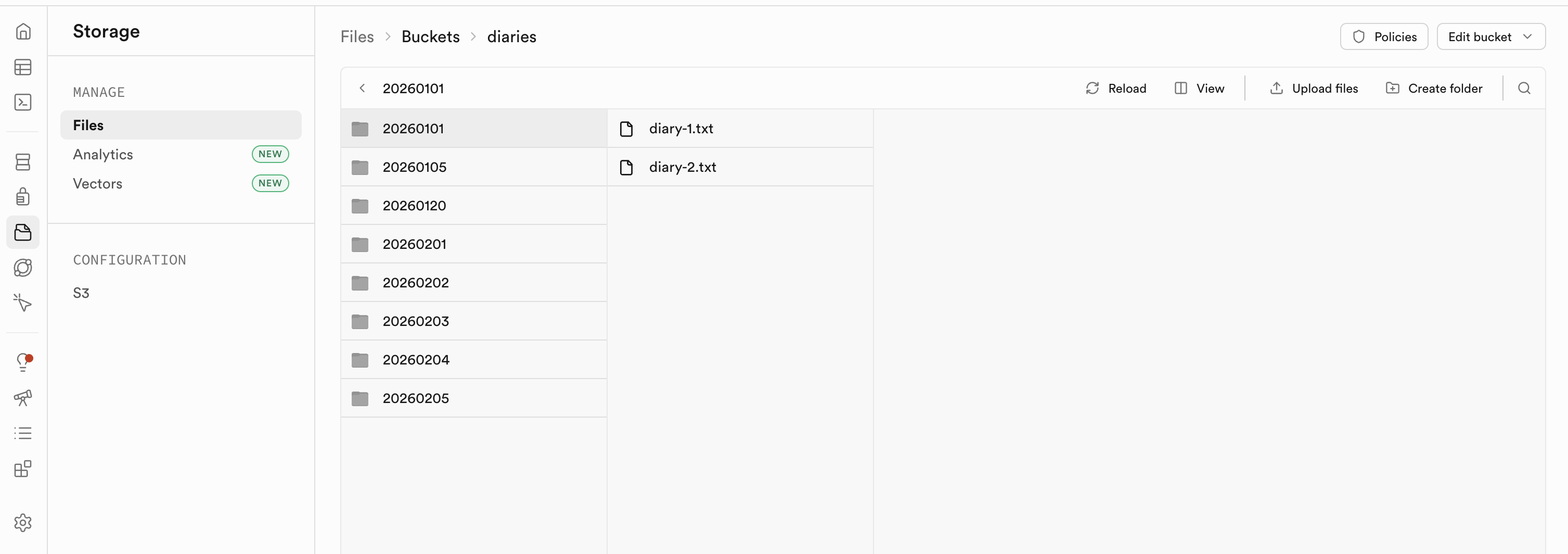Click the Database icon in sidebar
The width and height of the screenshot is (1568, 554).
[22, 162]
